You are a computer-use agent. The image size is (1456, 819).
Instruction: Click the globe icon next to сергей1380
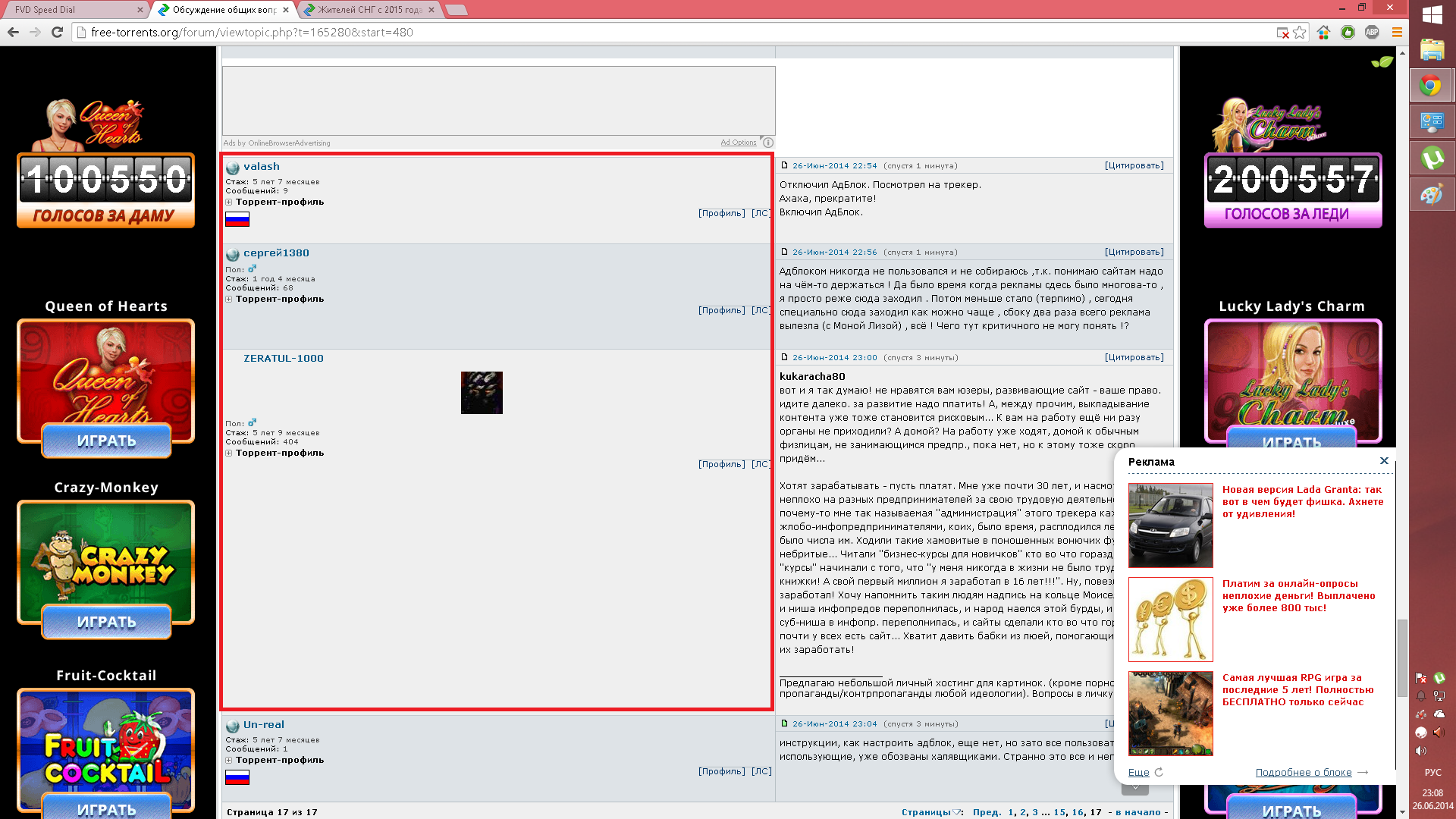pos(233,254)
